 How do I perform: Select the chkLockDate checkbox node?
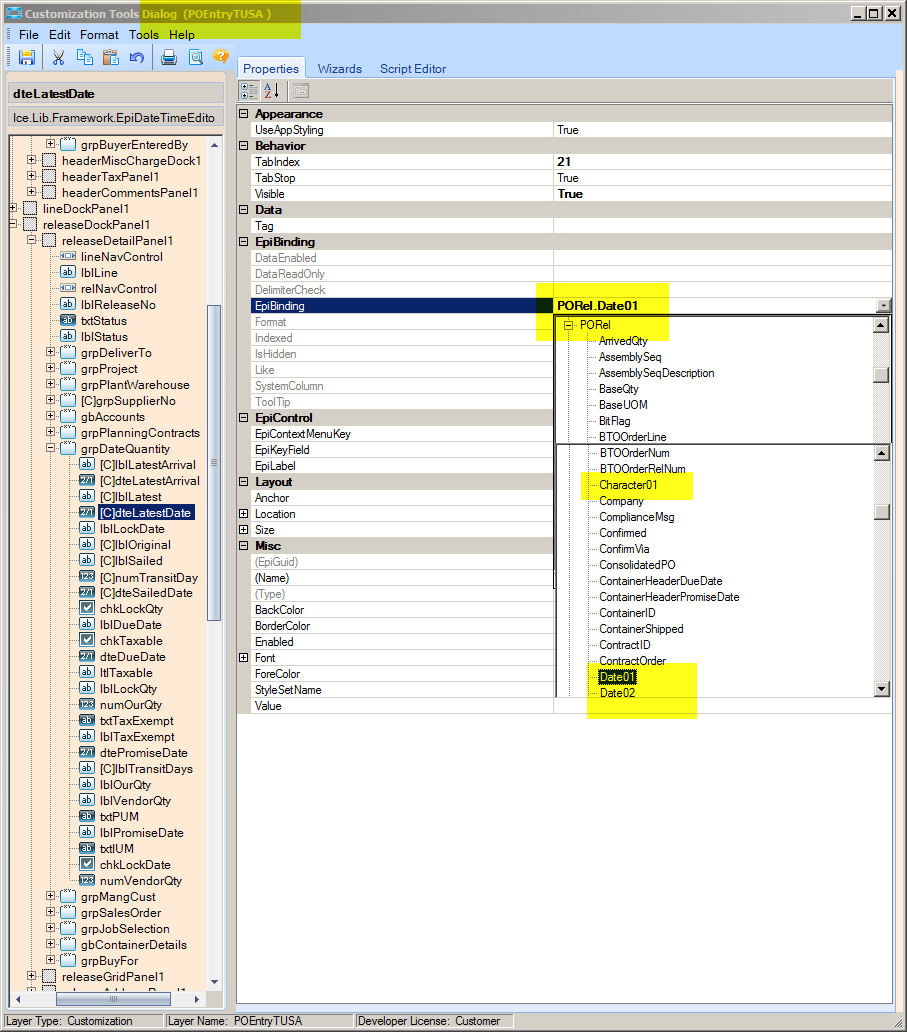[x=135, y=865]
